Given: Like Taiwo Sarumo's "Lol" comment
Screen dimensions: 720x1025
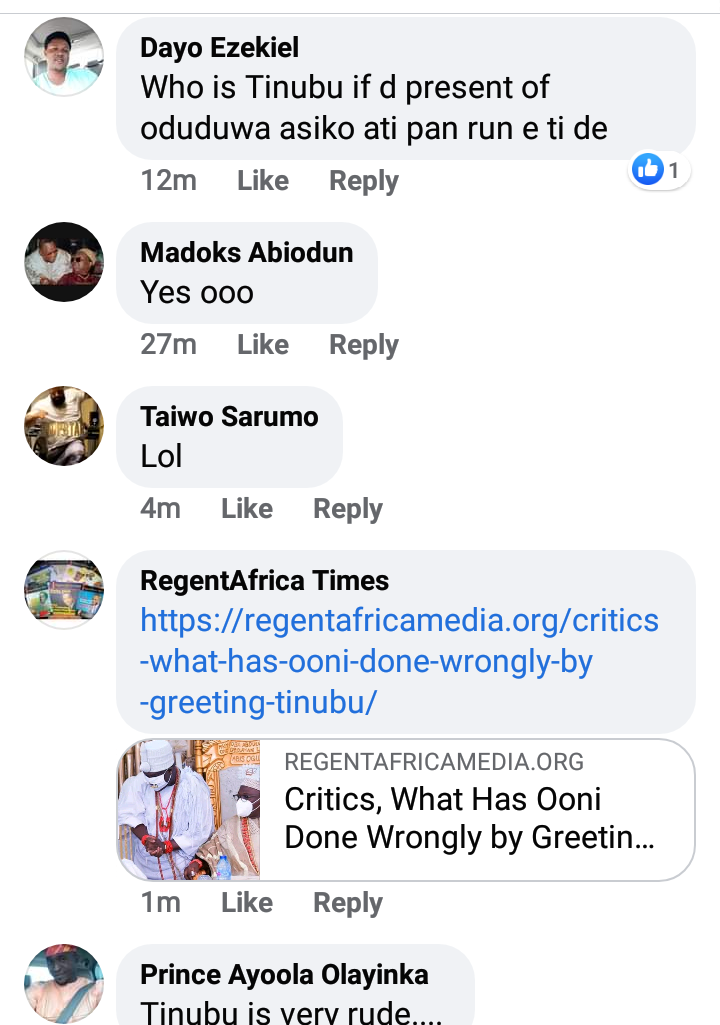Looking at the screenshot, I should coord(247,509).
